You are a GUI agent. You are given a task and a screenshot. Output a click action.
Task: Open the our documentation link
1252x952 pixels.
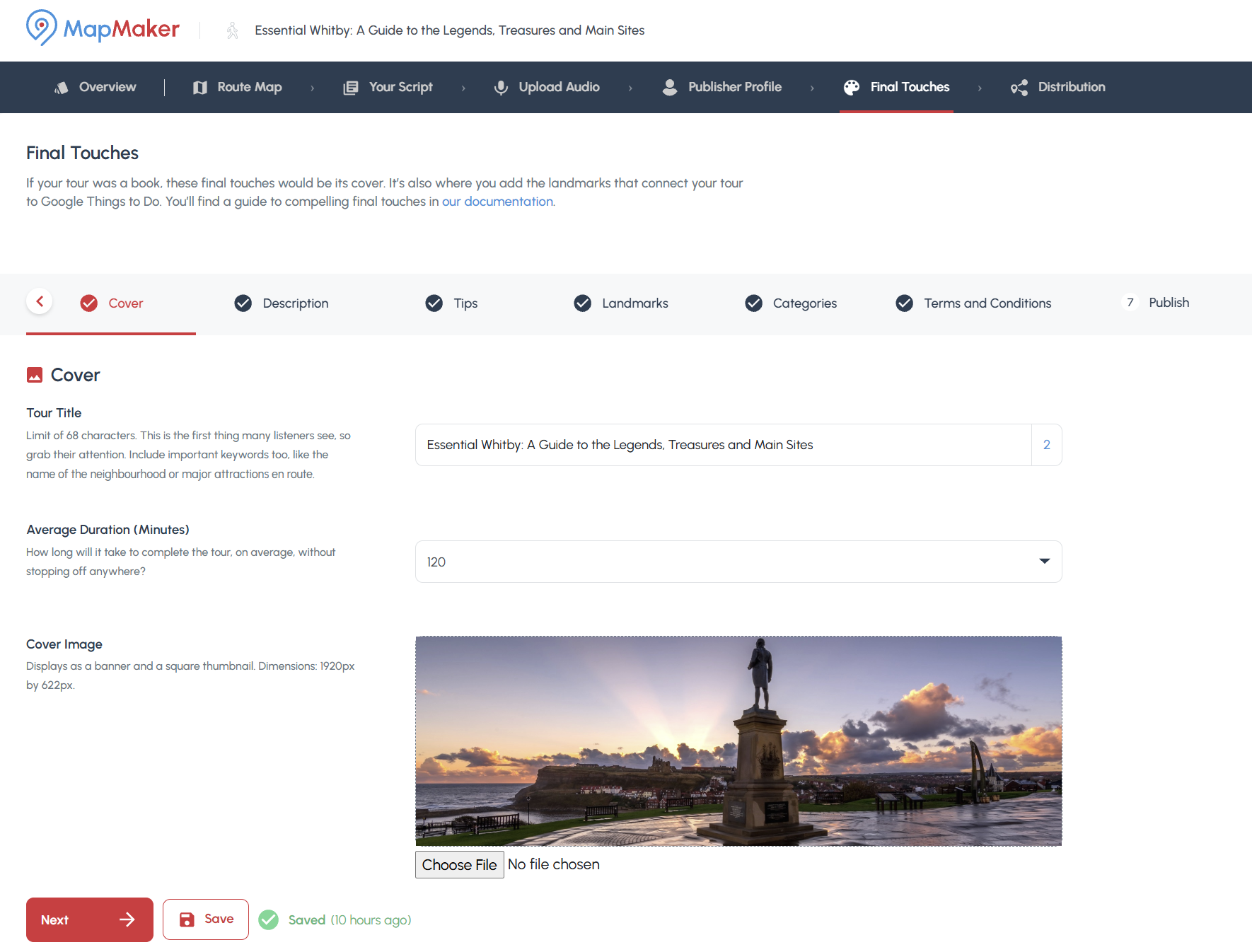(498, 202)
